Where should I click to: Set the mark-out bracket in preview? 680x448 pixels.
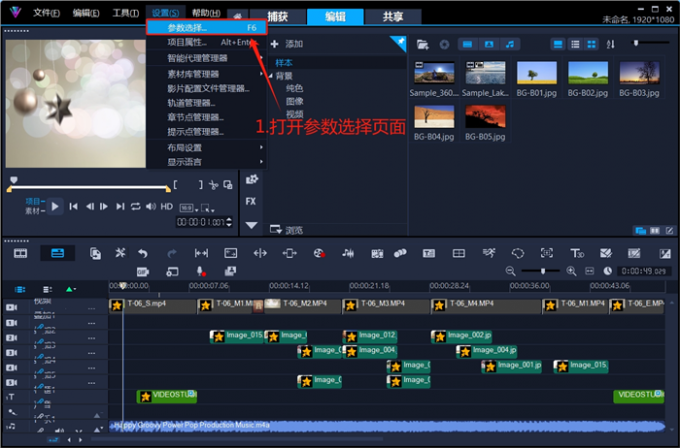click(200, 185)
